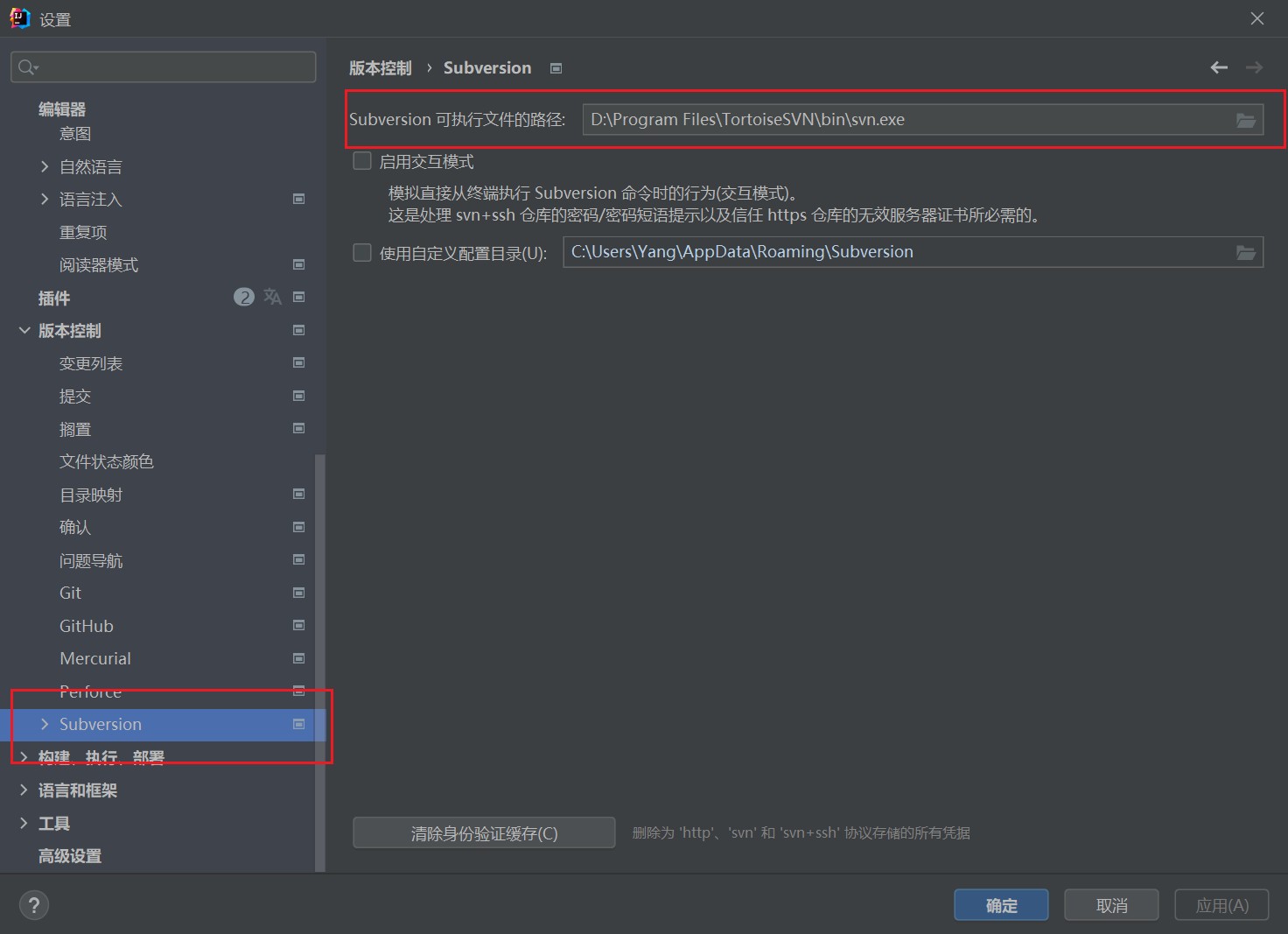1288x934 pixels.
Task: Click the settings tree vertical scrollbar
Action: click(320, 663)
